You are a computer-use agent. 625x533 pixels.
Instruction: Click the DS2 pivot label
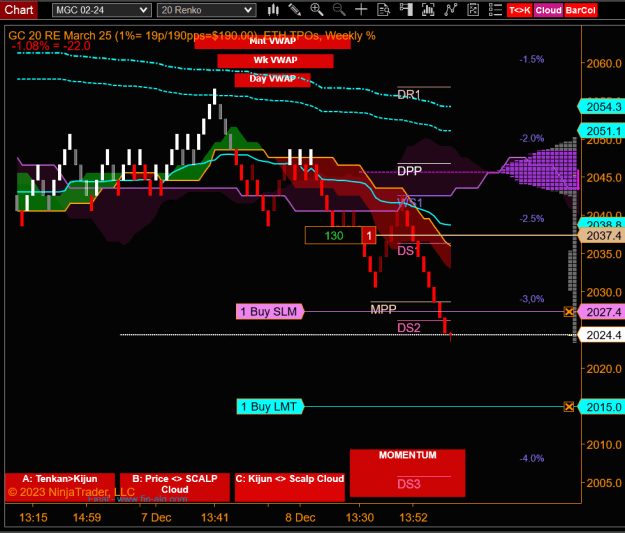(x=409, y=328)
